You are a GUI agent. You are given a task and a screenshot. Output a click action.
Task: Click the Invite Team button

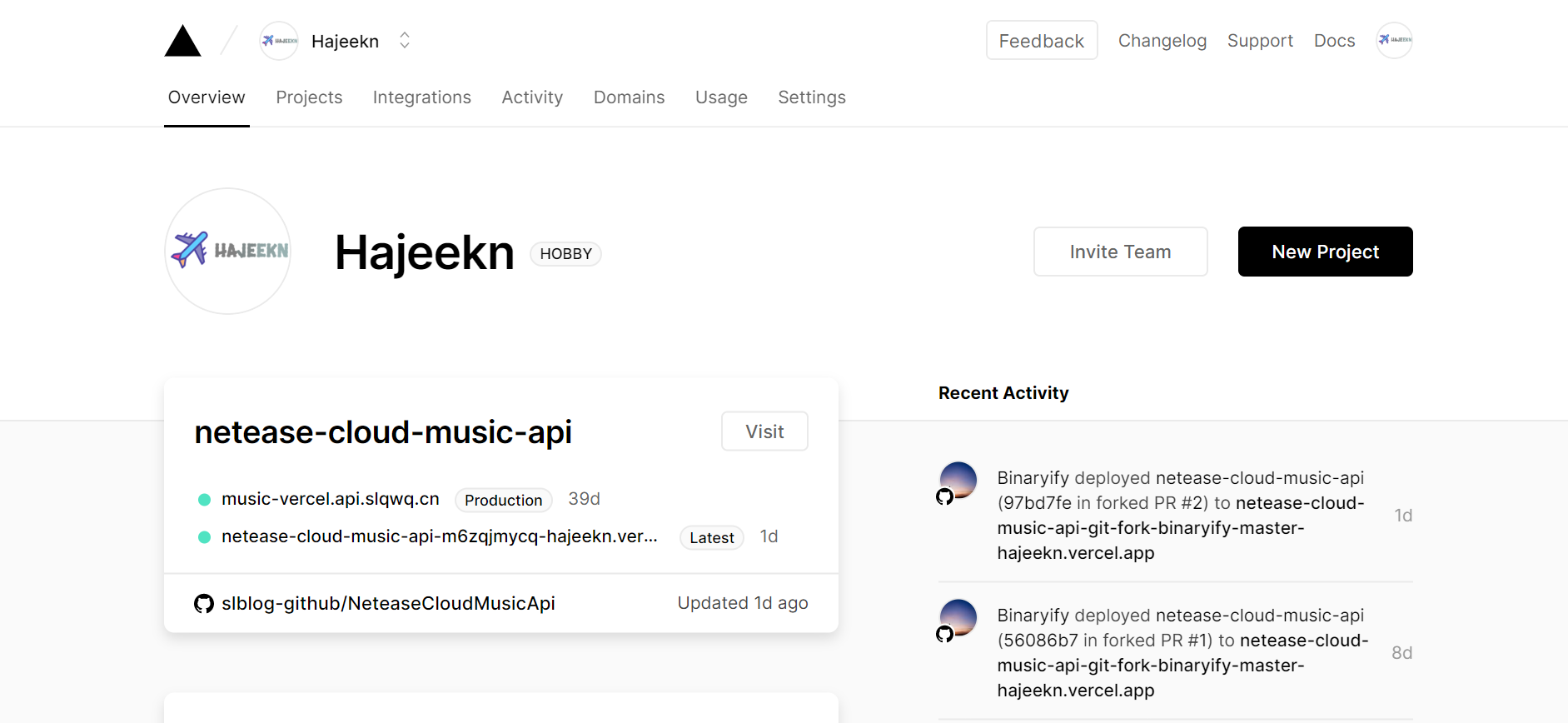pos(1120,252)
